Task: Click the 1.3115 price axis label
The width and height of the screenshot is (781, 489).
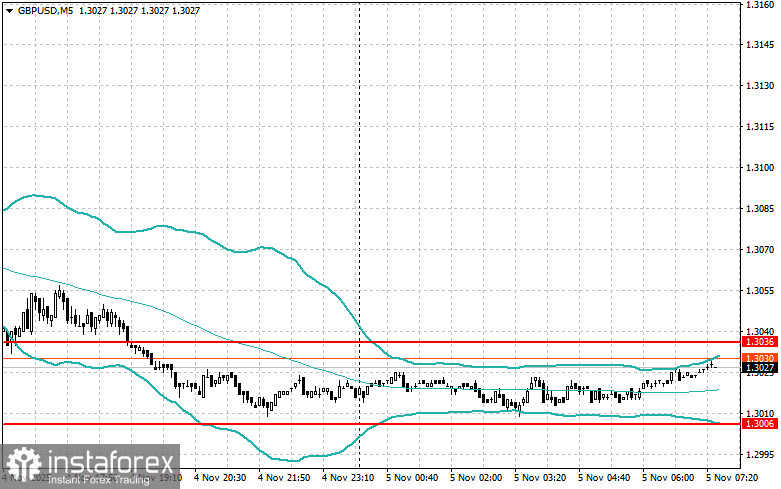Action: pos(760,126)
